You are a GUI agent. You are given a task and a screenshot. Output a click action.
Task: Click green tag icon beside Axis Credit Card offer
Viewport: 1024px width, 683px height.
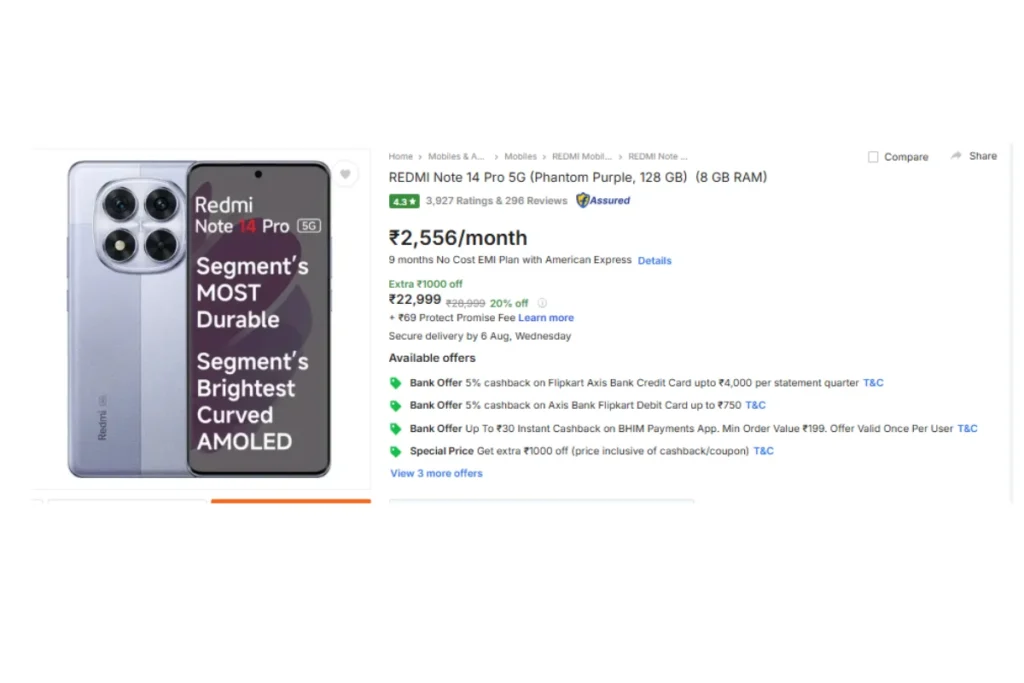pyautogui.click(x=395, y=383)
